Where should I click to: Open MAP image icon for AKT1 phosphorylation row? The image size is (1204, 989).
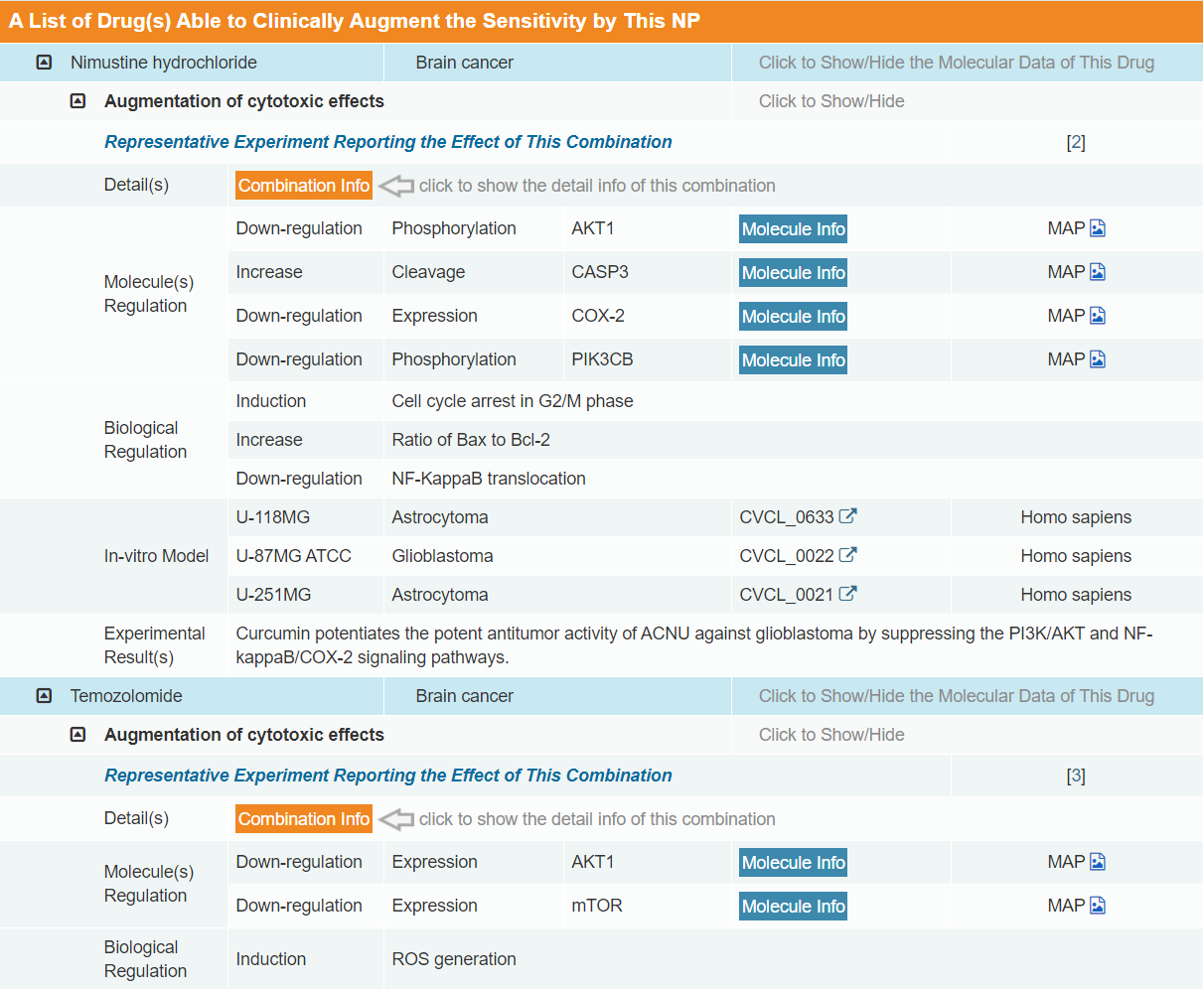[x=1098, y=228]
